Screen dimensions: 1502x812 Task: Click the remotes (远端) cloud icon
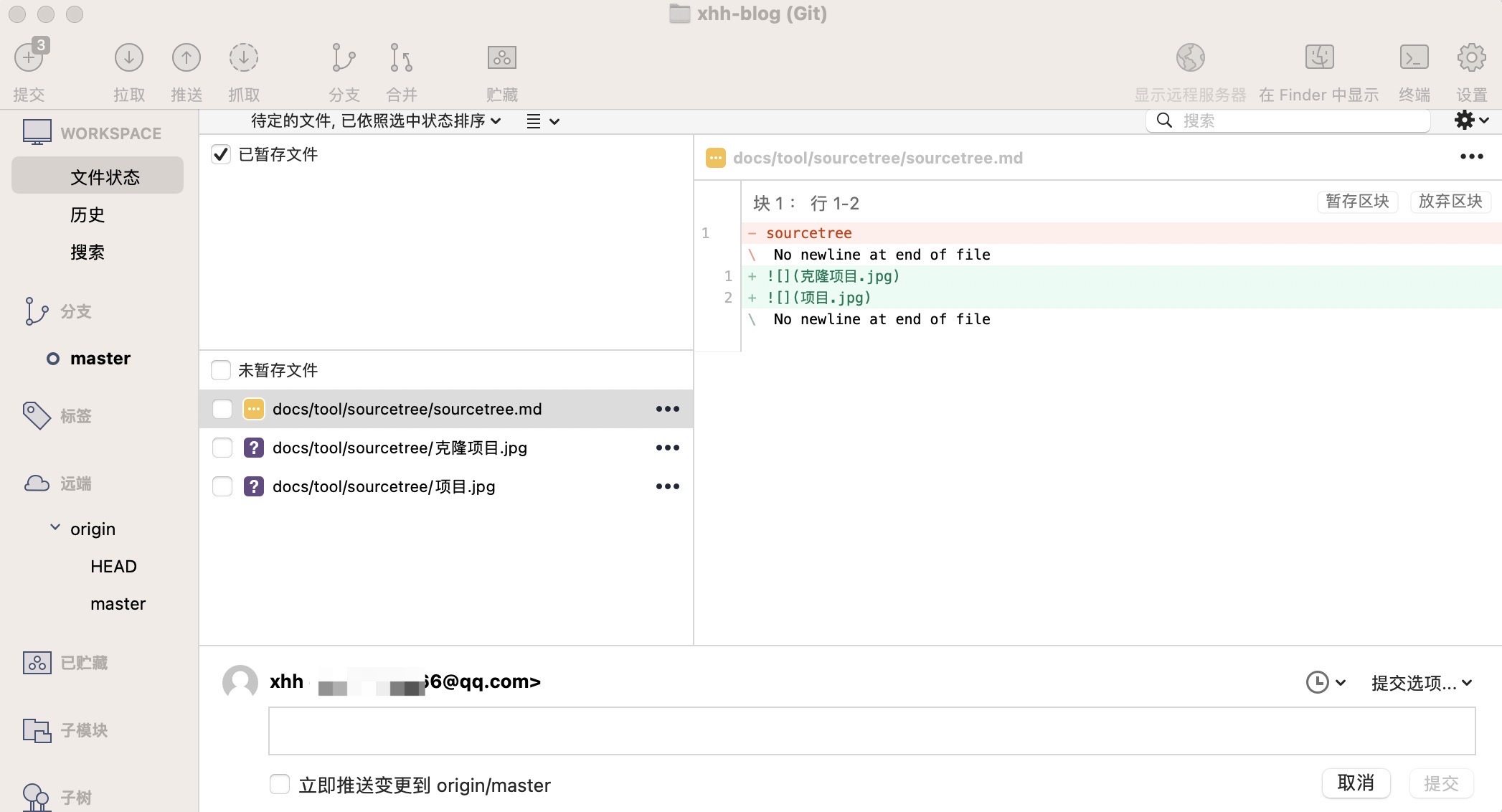tap(37, 483)
